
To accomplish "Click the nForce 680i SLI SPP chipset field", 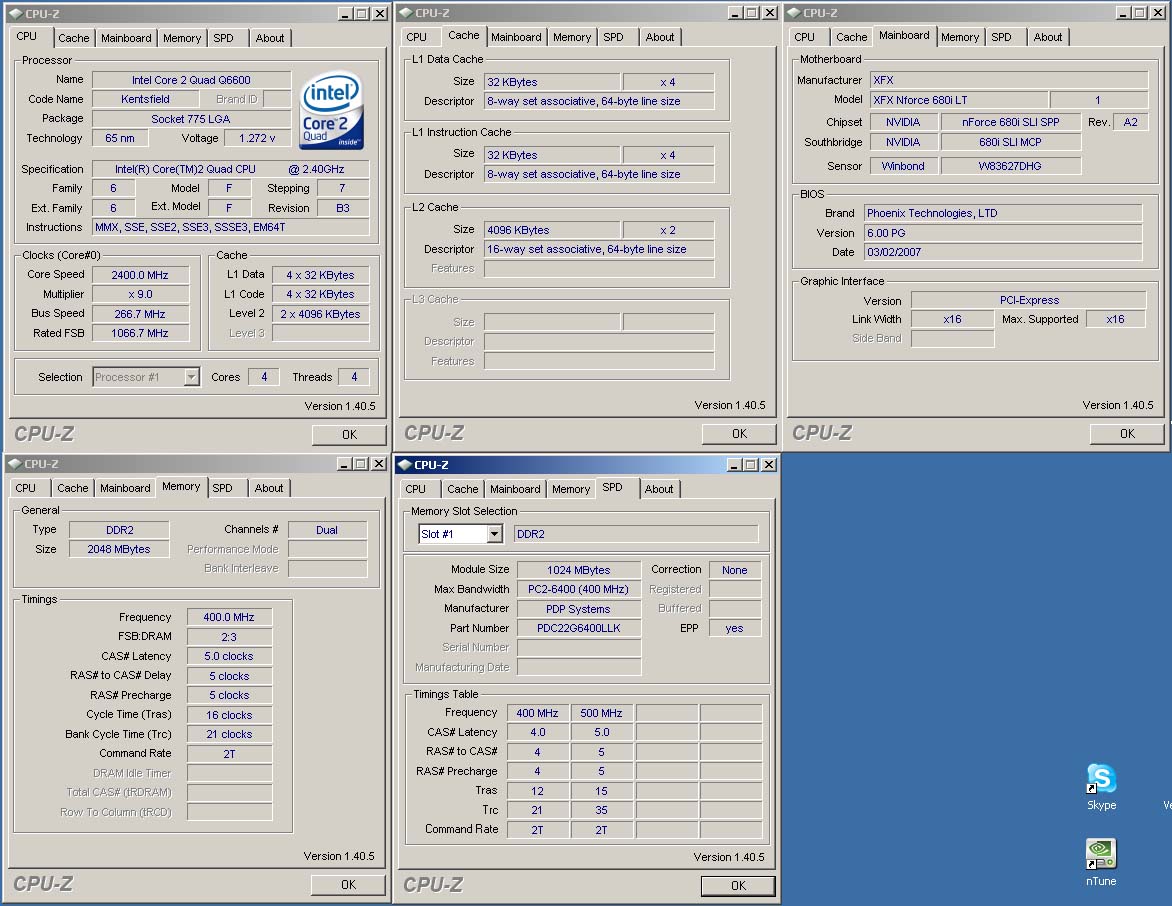I will pos(1011,122).
